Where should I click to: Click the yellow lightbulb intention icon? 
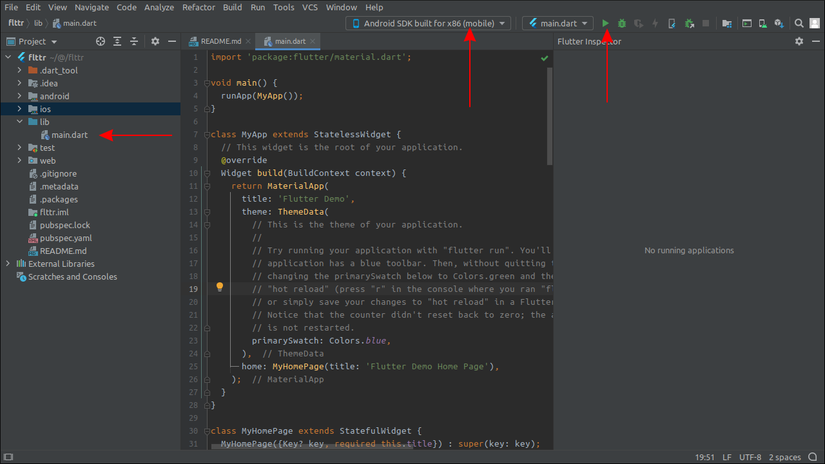coord(220,287)
